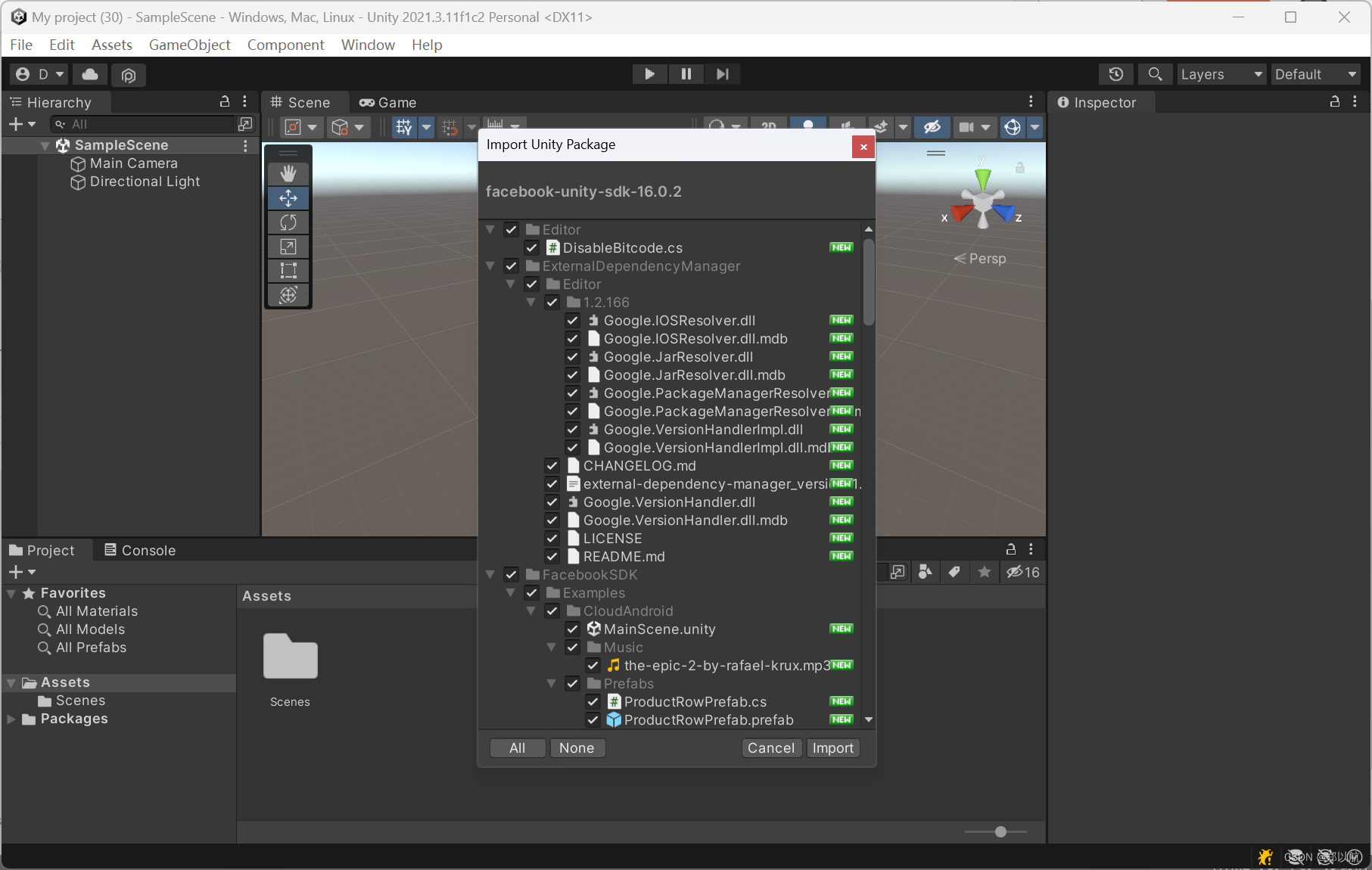Click Cancel in Import Unity Package
This screenshot has width=1372, height=870.
(x=771, y=748)
